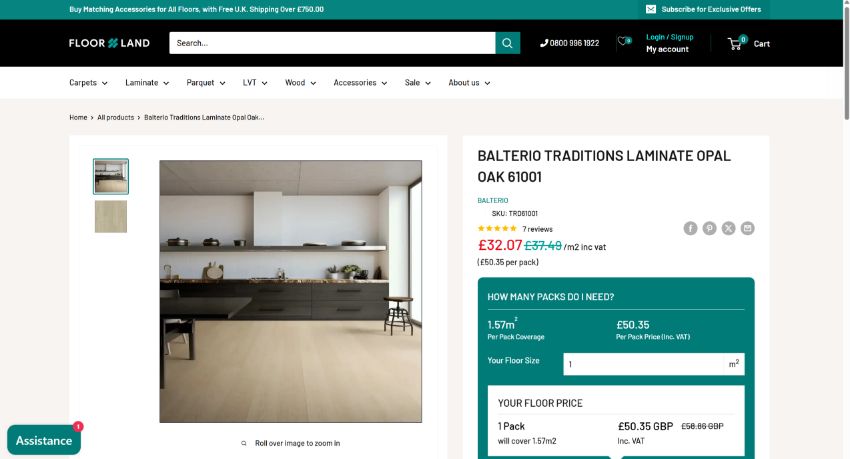Open the About us menu
The height and width of the screenshot is (459, 850).
click(469, 83)
